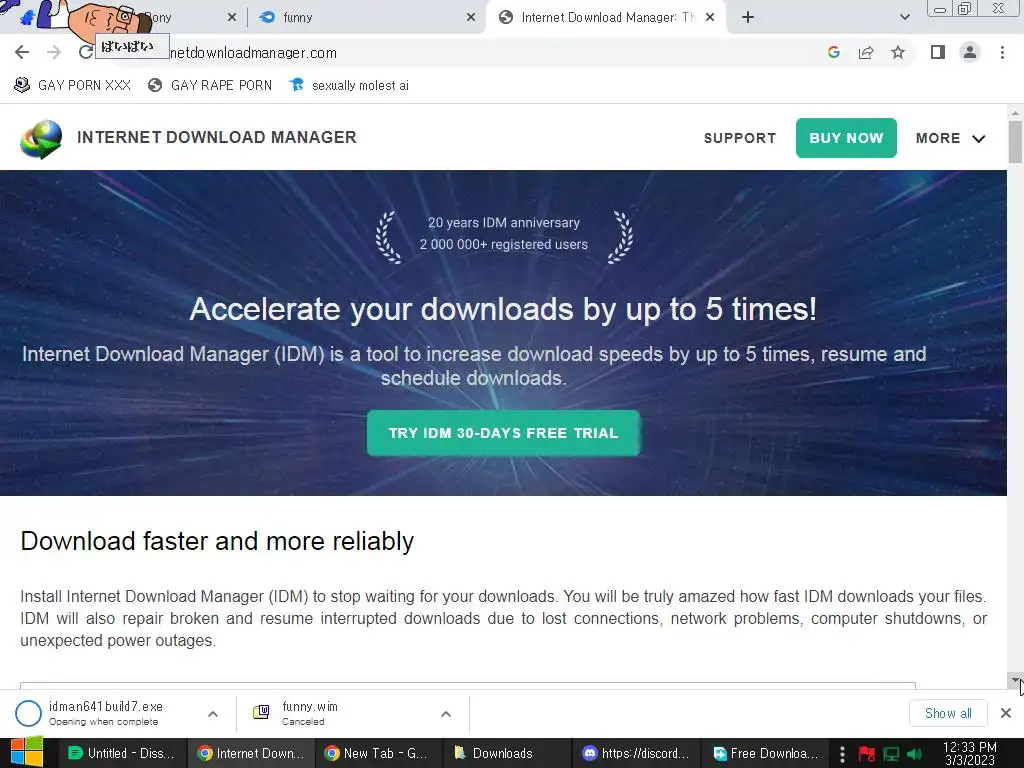Click the taskbar clock 12:33 PM

[970, 754]
